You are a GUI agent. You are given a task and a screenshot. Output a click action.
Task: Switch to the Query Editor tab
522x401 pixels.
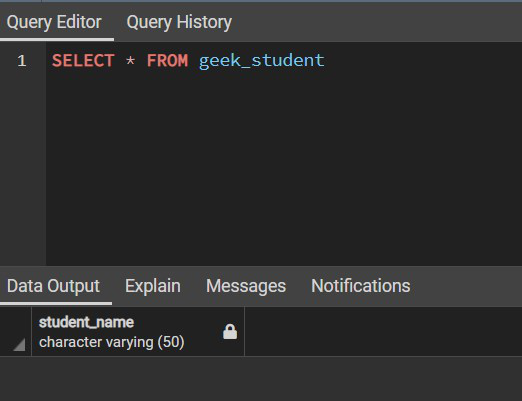pyautogui.click(x=54, y=23)
